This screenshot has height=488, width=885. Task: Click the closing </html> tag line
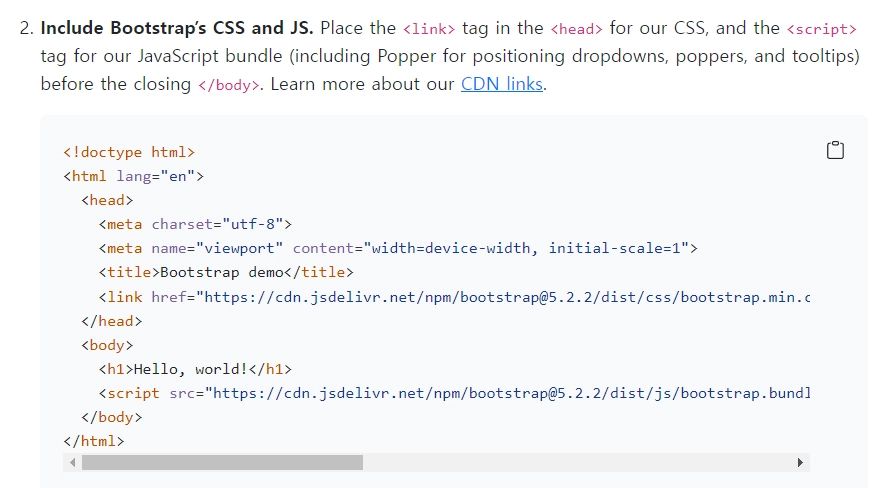click(x=94, y=441)
